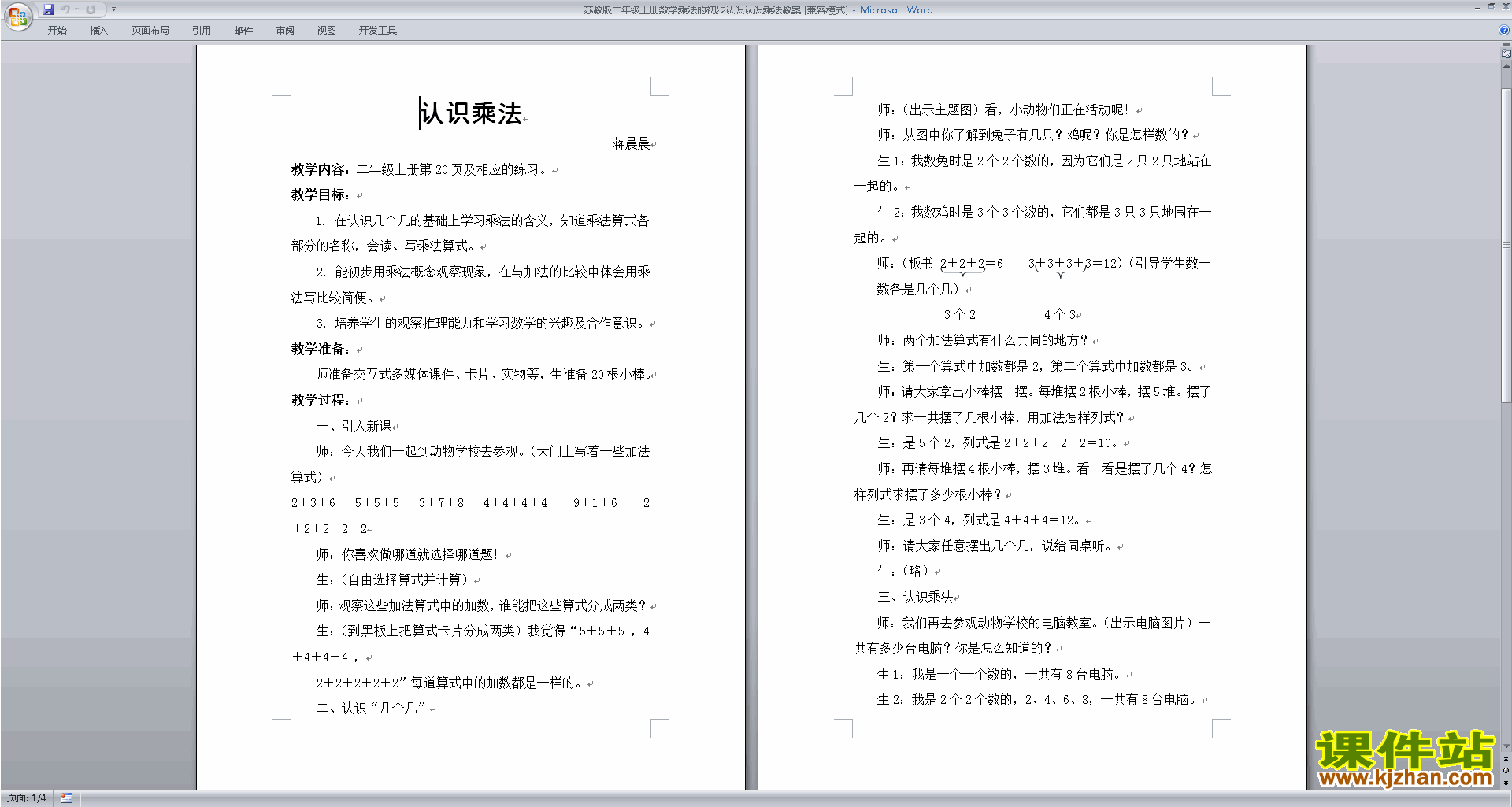Switch to the 引用 tab
This screenshot has height=807, width=1512.
coord(202,31)
